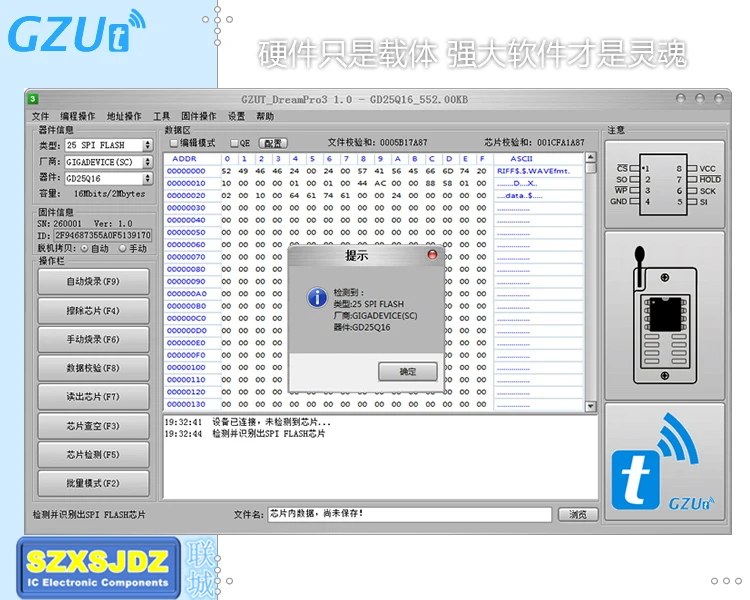The height and width of the screenshot is (600, 750).
Task: Click the 浏览 browse button
Action: [578, 514]
